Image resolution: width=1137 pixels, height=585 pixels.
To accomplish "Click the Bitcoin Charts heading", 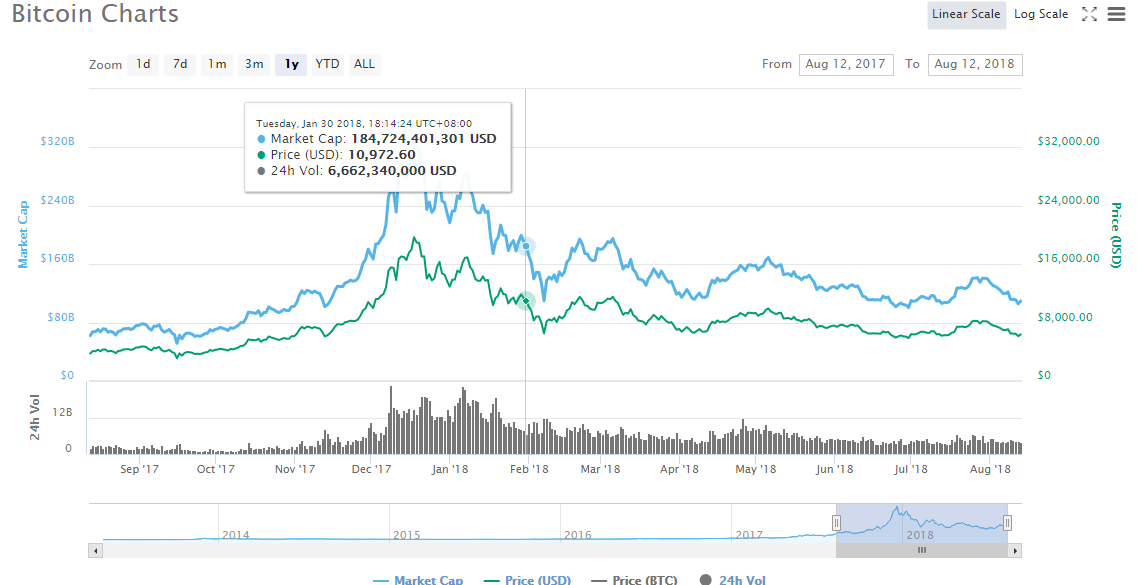I will [x=95, y=14].
